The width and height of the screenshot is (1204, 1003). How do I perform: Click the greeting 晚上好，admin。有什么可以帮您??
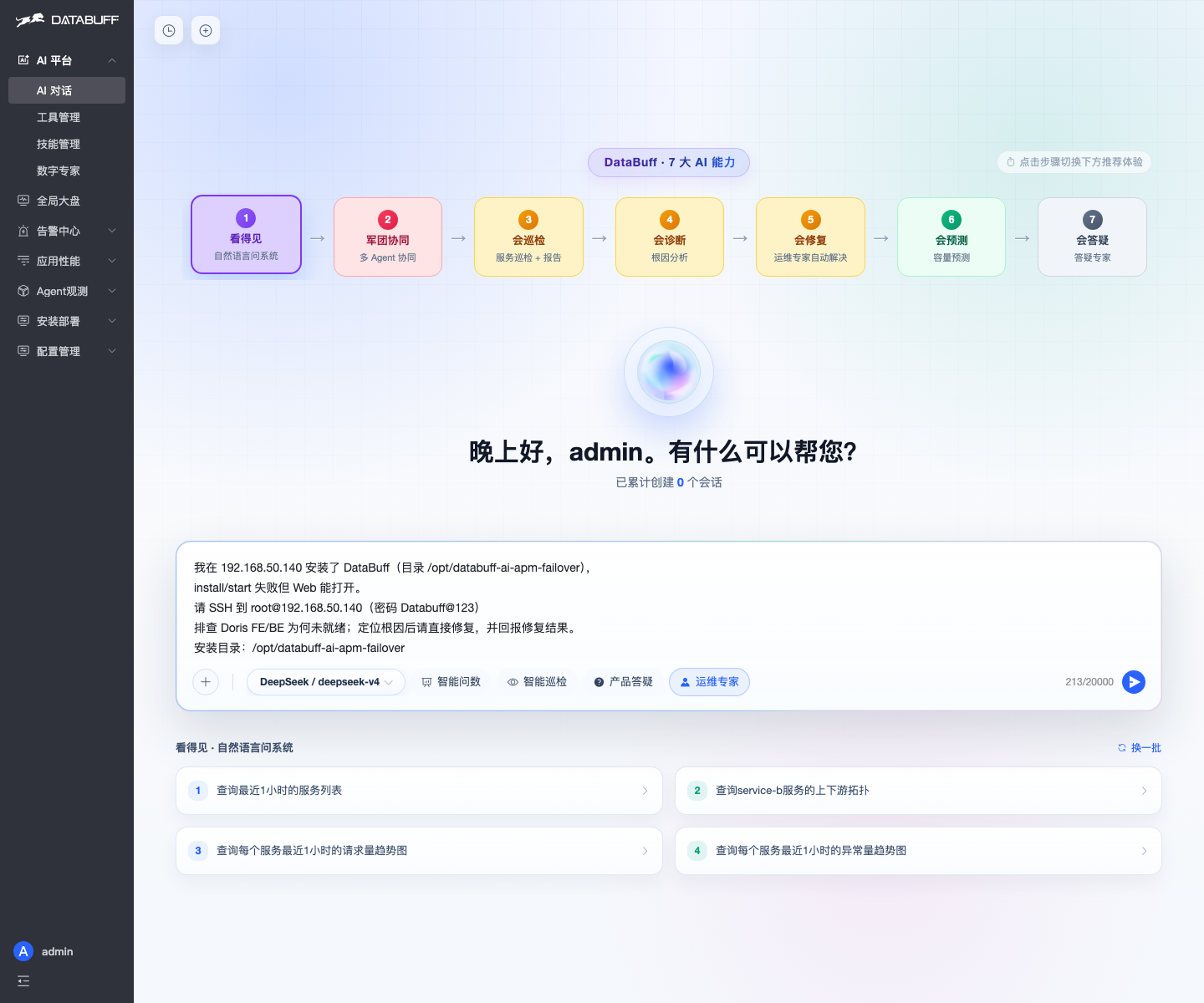(663, 451)
